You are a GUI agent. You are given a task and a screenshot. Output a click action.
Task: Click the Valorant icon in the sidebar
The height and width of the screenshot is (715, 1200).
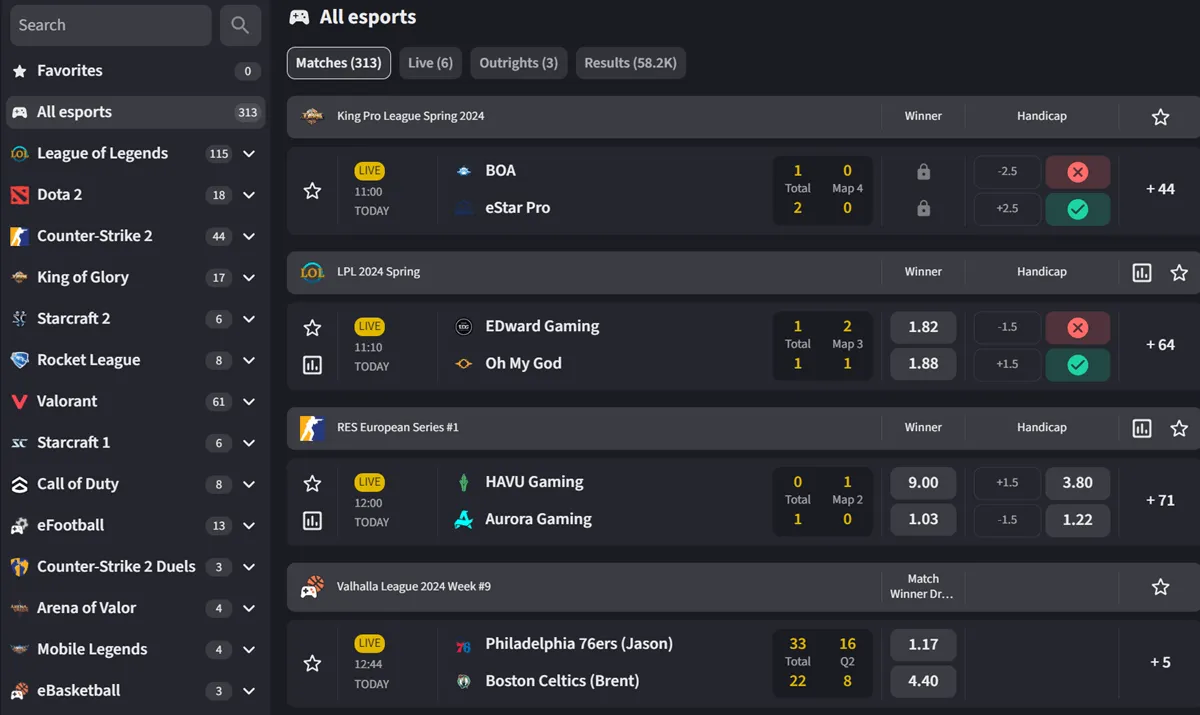click(x=18, y=401)
